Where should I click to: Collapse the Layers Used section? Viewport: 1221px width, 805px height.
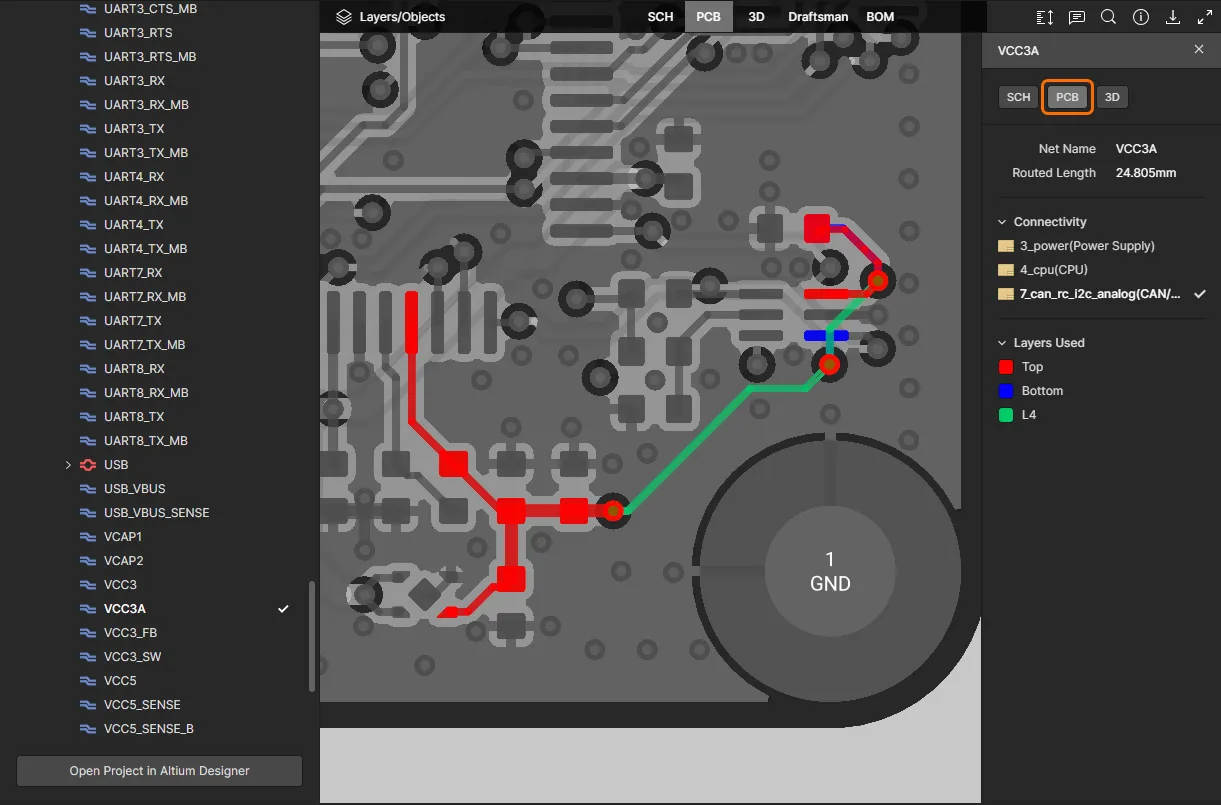(x=1002, y=343)
